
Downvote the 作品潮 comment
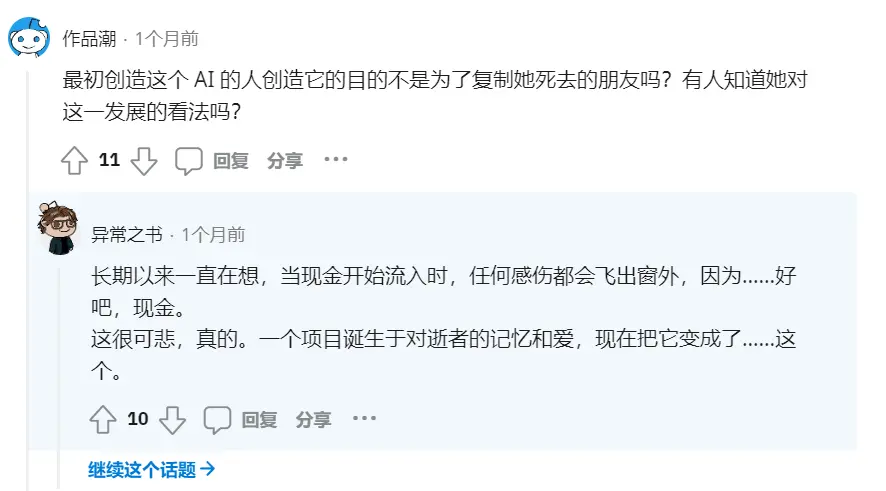[x=144, y=160]
